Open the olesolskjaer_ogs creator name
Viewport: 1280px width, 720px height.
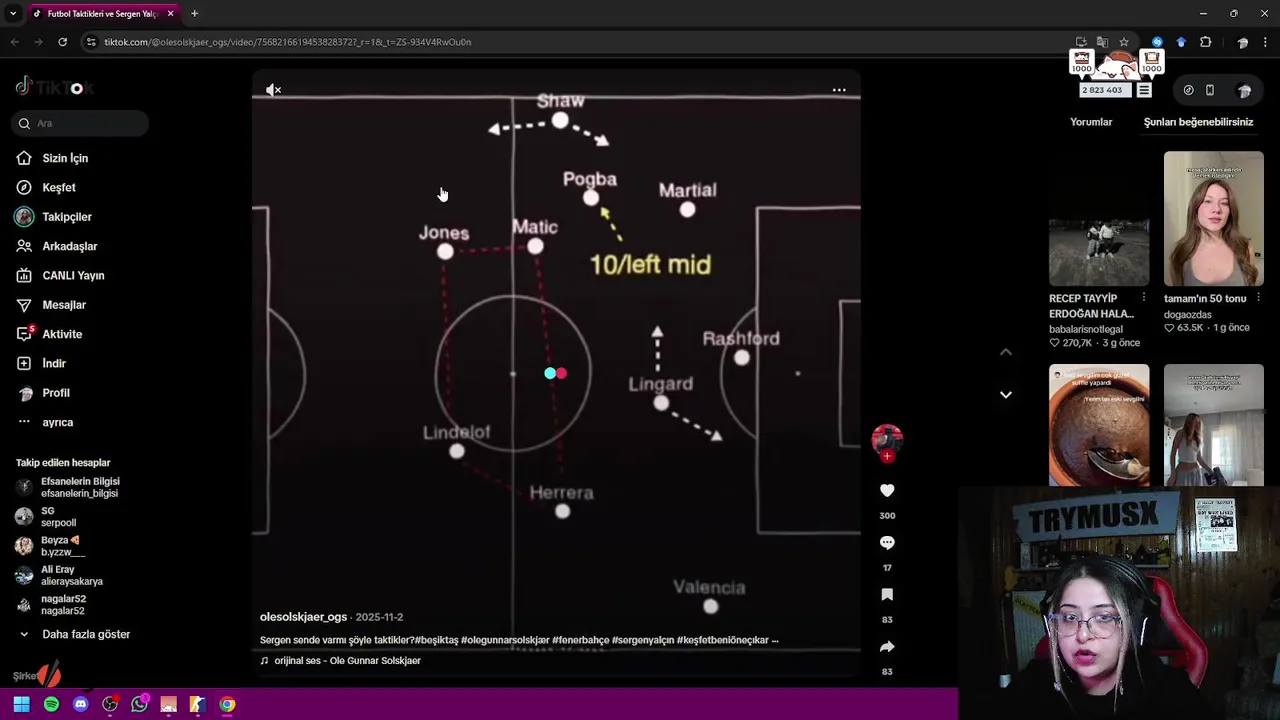303,617
